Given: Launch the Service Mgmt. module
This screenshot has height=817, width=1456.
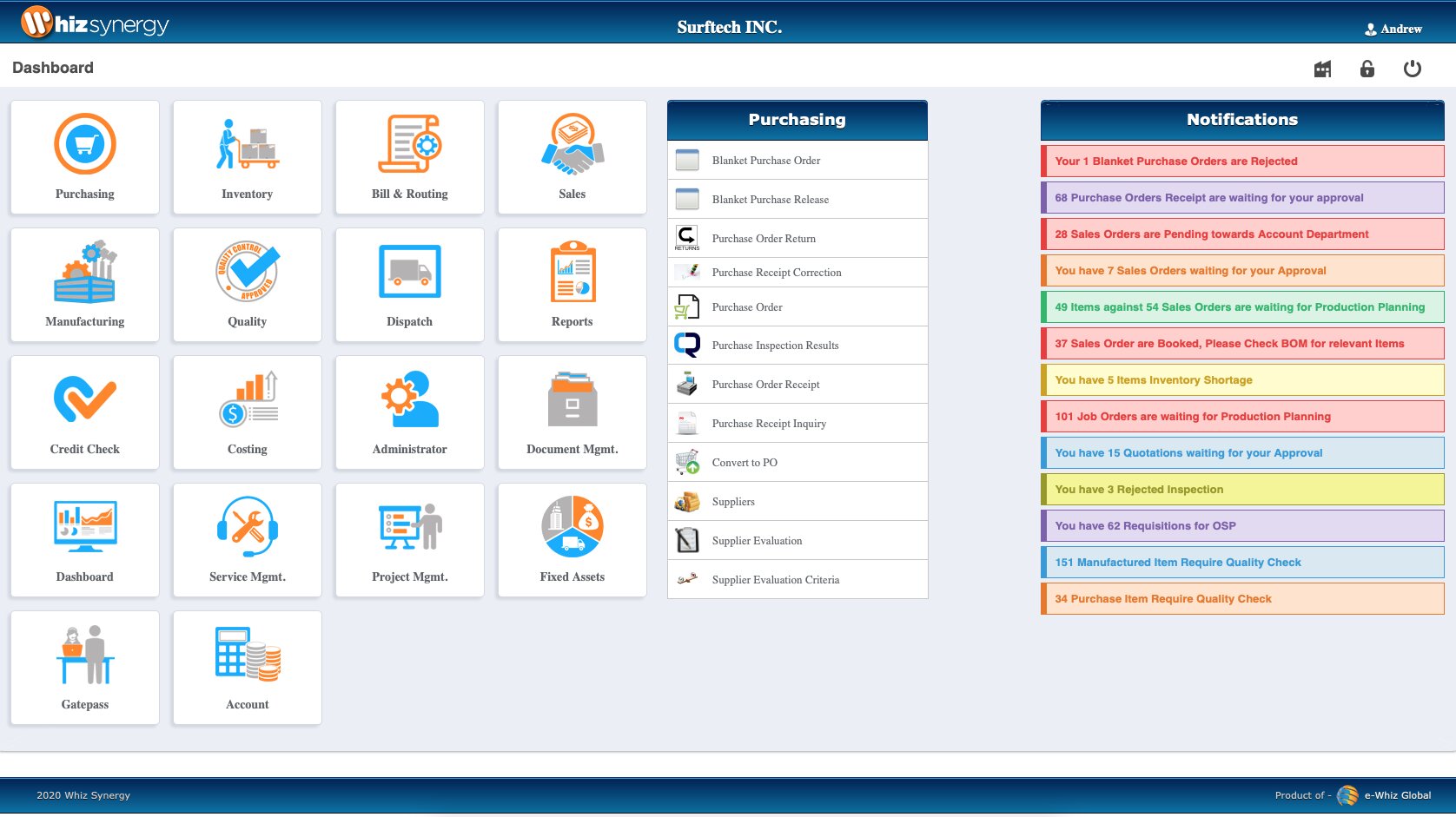Looking at the screenshot, I should 248,540.
